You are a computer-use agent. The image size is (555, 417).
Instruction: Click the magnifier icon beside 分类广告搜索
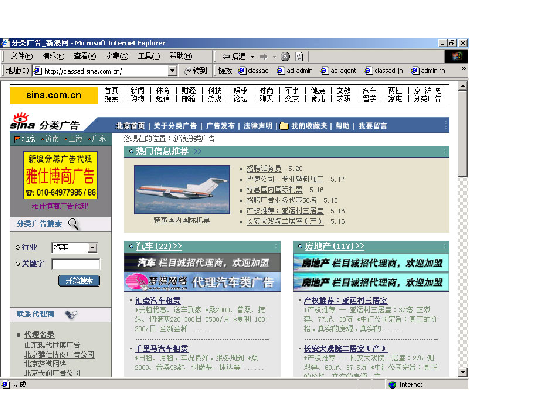[73, 224]
